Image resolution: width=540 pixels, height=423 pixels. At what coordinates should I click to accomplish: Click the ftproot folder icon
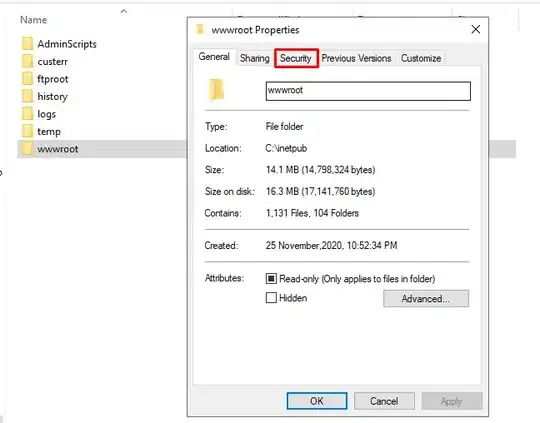[x=27, y=79]
